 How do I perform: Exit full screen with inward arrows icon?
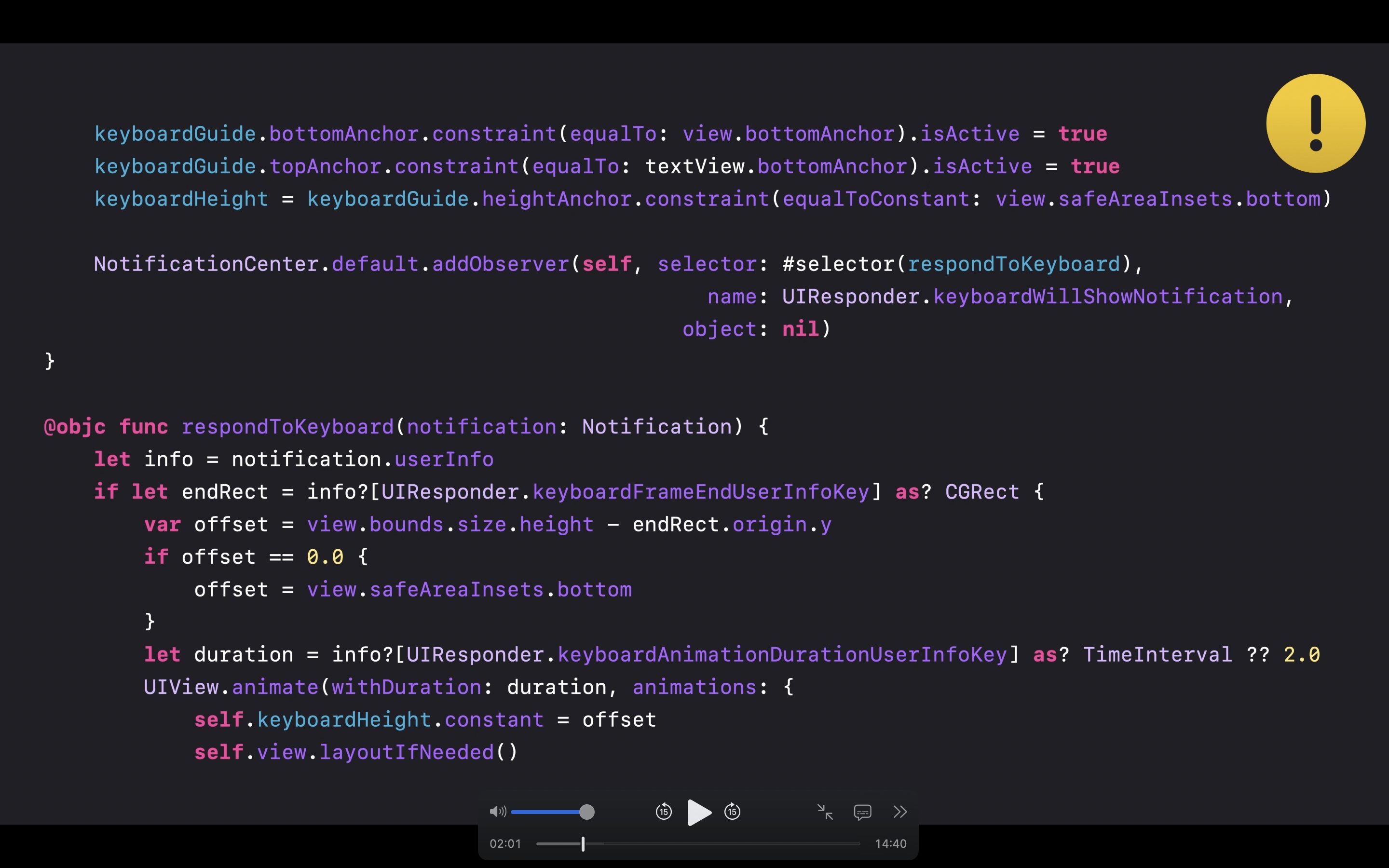[825, 812]
